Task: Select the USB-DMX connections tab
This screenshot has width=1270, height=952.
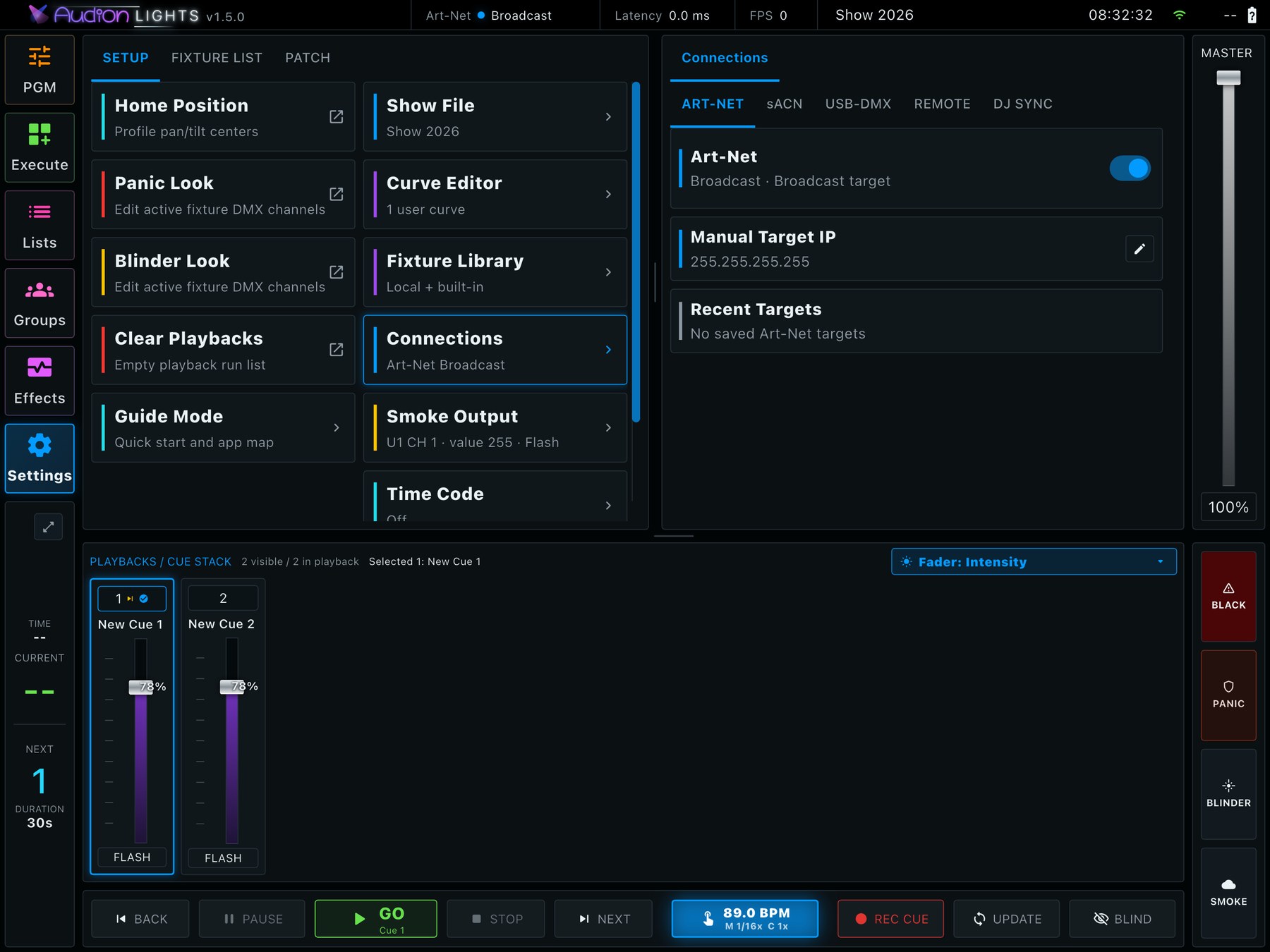Action: (x=858, y=104)
